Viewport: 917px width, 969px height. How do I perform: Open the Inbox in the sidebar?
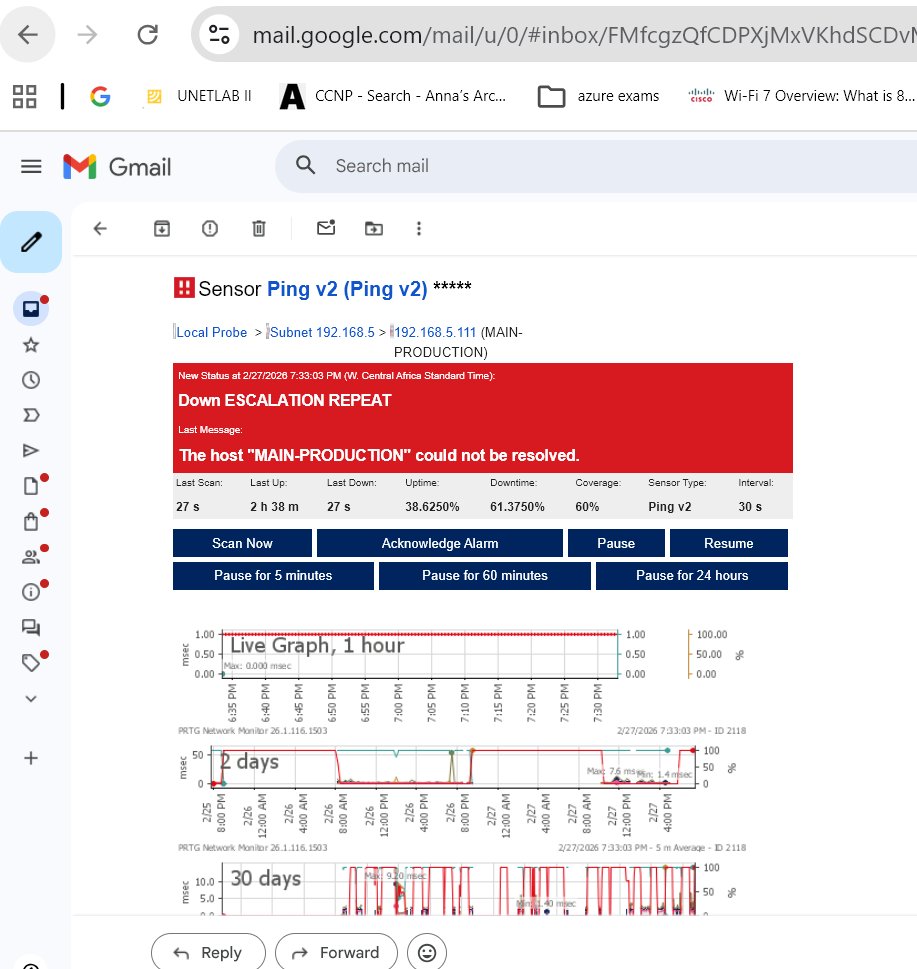(x=31, y=308)
